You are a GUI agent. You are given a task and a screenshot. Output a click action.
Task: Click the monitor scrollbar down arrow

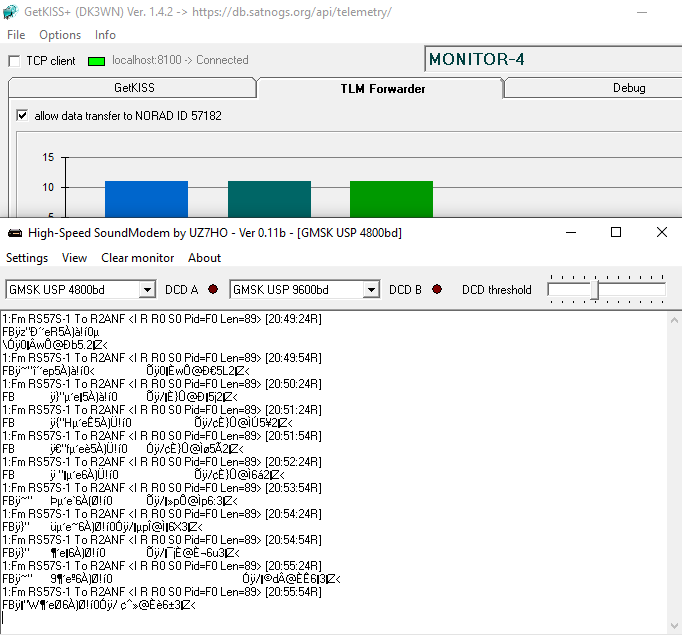coord(674,626)
